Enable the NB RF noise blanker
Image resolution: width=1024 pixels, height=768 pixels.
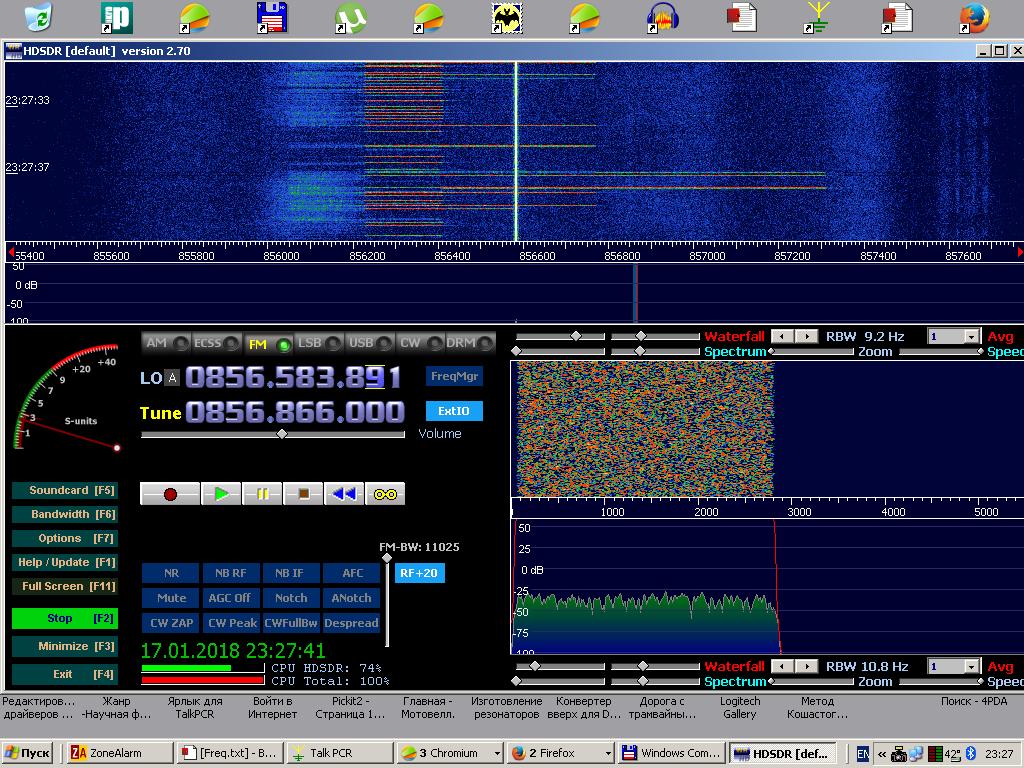[x=231, y=573]
